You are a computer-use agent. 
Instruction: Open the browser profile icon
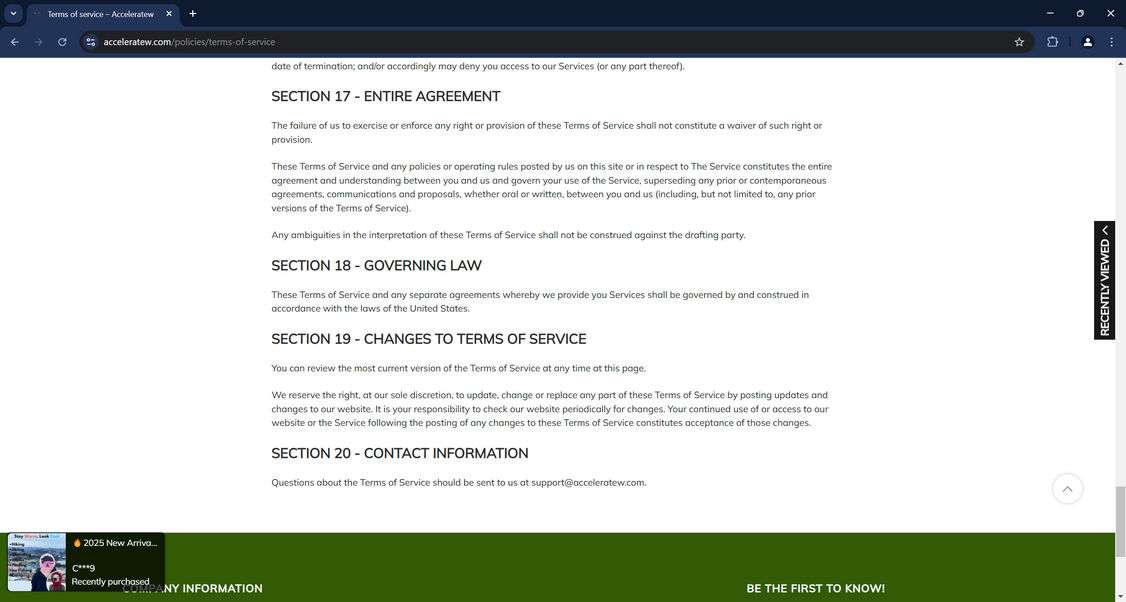click(1087, 42)
